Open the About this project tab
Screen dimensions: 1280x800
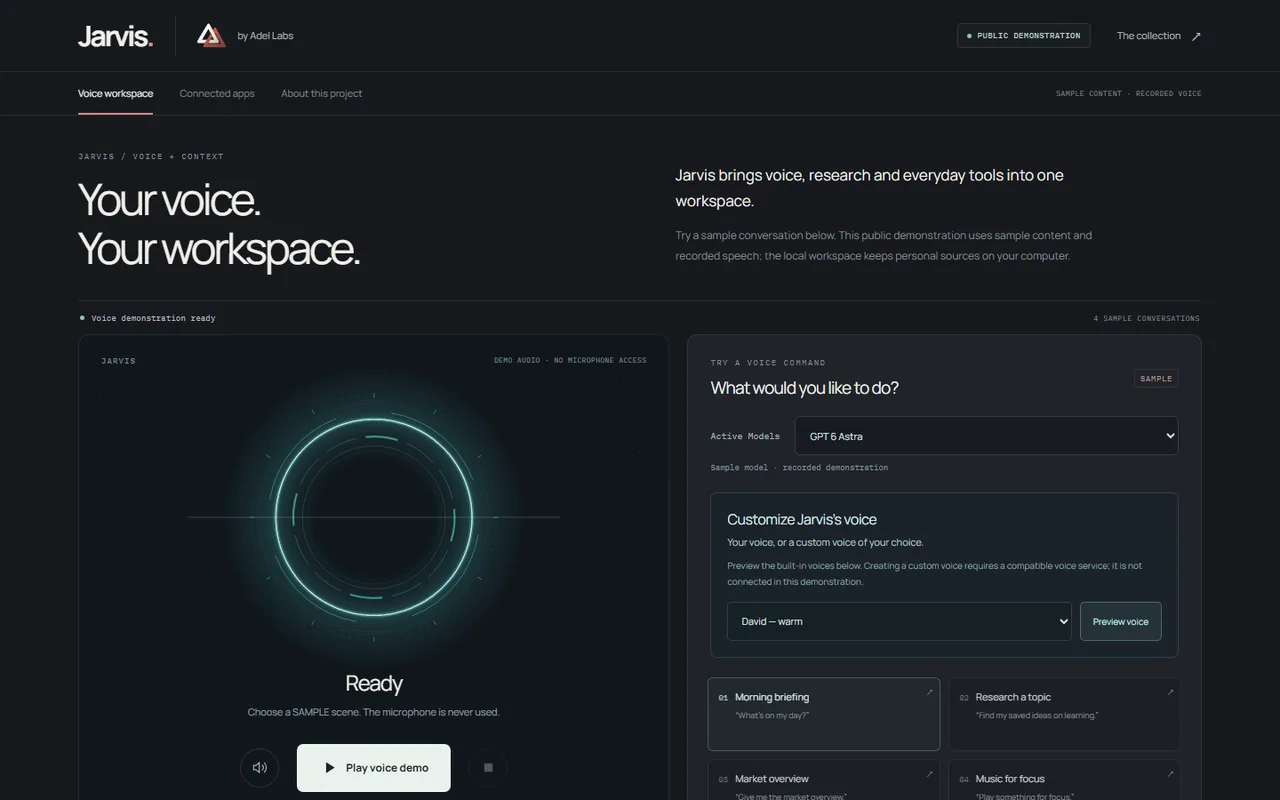[321, 93]
